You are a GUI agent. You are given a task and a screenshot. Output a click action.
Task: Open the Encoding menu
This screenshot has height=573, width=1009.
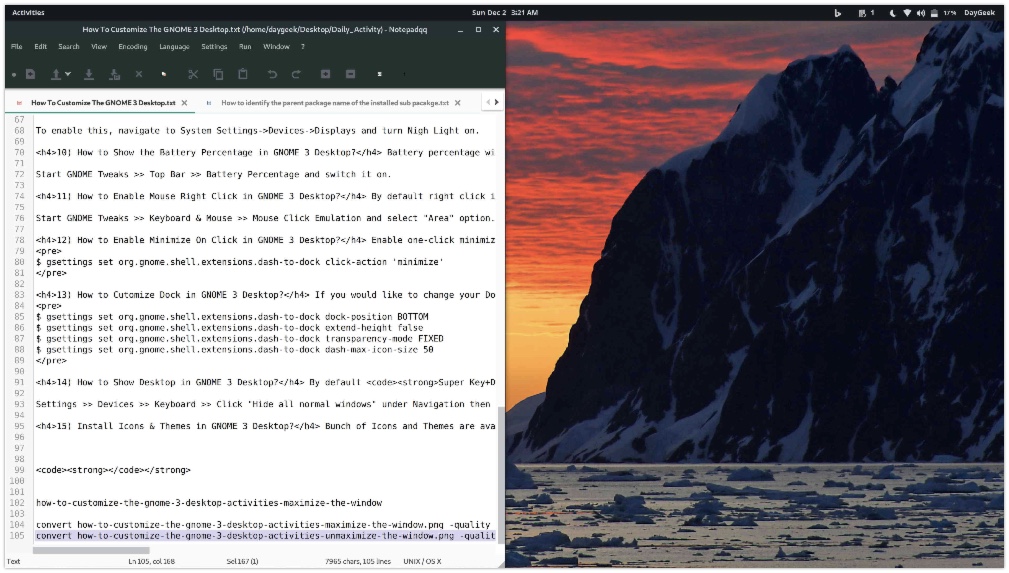(133, 47)
